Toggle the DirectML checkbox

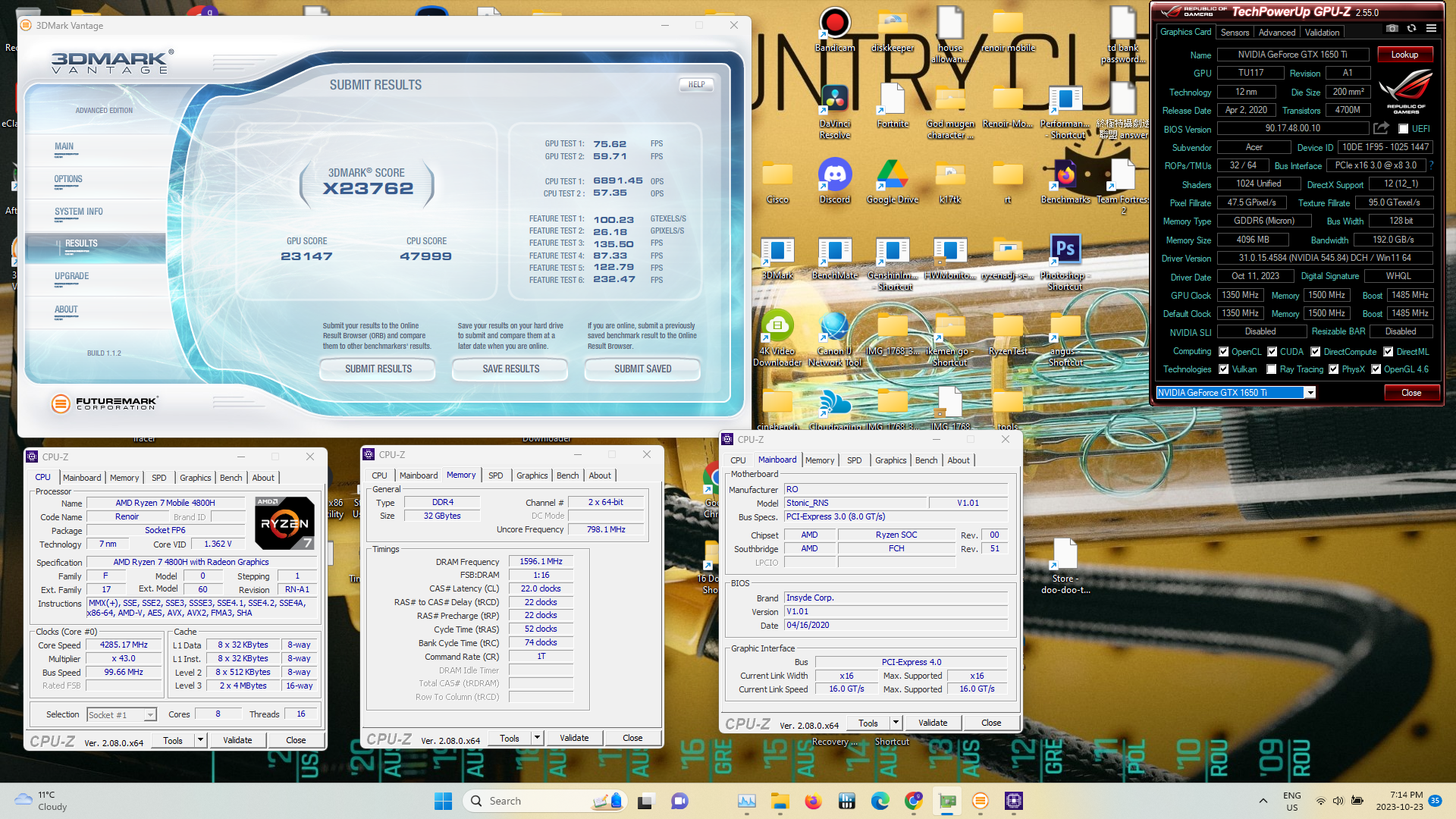[1388, 352]
